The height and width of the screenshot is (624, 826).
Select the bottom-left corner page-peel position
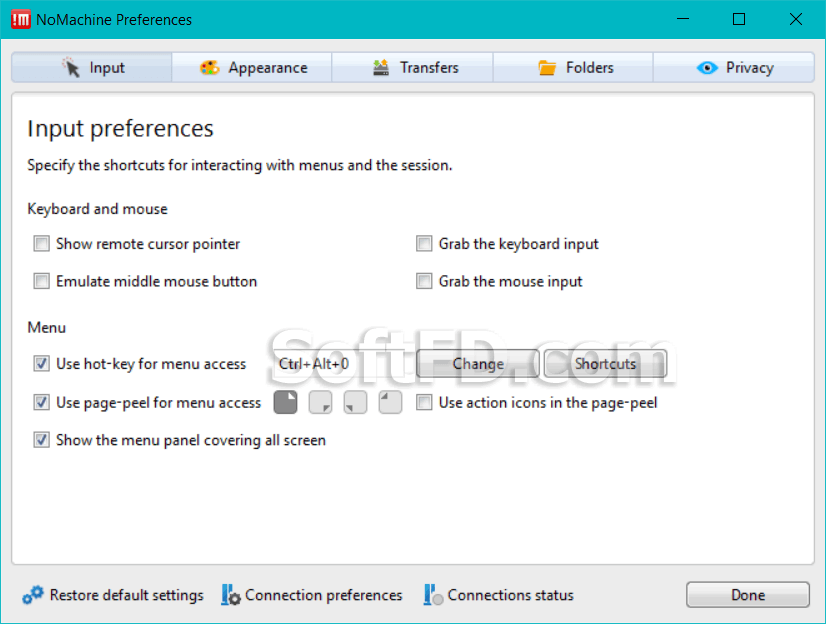click(x=355, y=403)
